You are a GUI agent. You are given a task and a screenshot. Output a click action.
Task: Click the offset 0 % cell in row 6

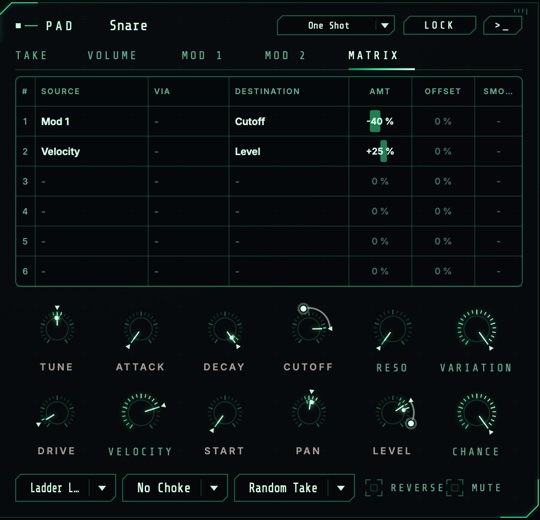click(443, 271)
